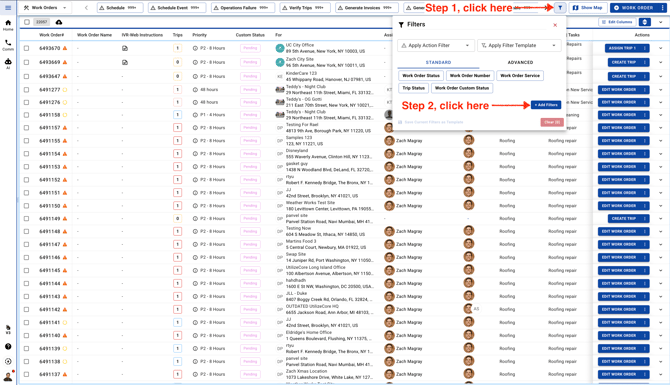Click kebab on ASSIGN TRIP 1 button

[x=644, y=48]
